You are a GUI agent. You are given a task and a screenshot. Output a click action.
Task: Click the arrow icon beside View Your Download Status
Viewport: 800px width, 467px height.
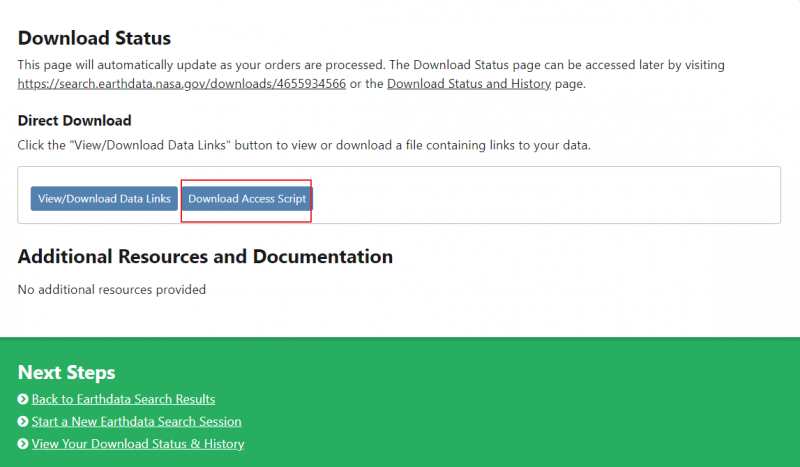coord(23,444)
